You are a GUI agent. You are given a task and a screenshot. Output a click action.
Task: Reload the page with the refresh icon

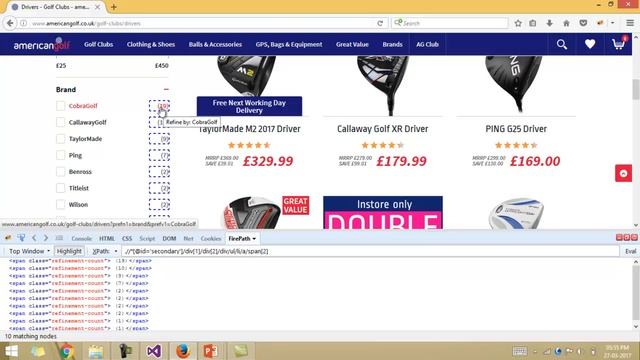click(x=380, y=23)
